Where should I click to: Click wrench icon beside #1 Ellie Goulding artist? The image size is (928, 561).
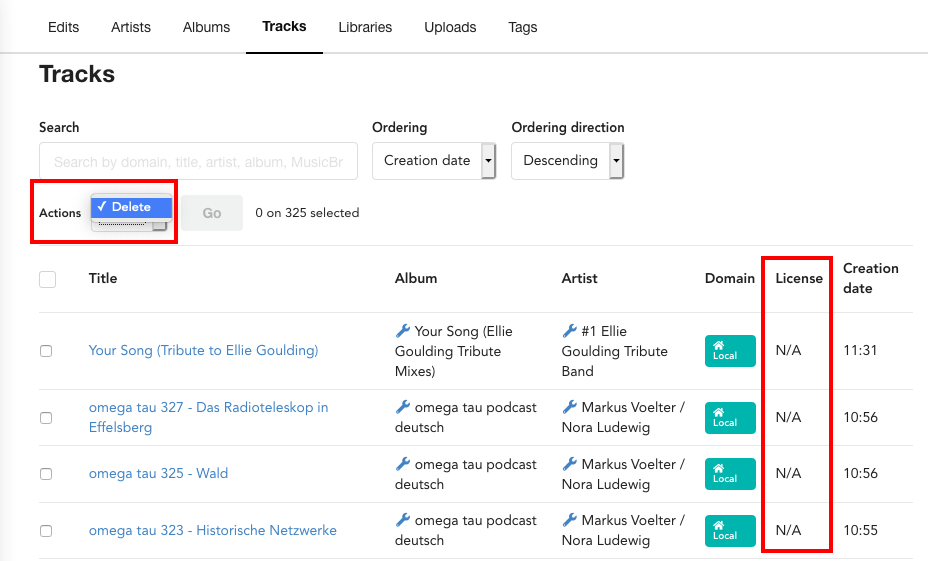click(x=569, y=331)
